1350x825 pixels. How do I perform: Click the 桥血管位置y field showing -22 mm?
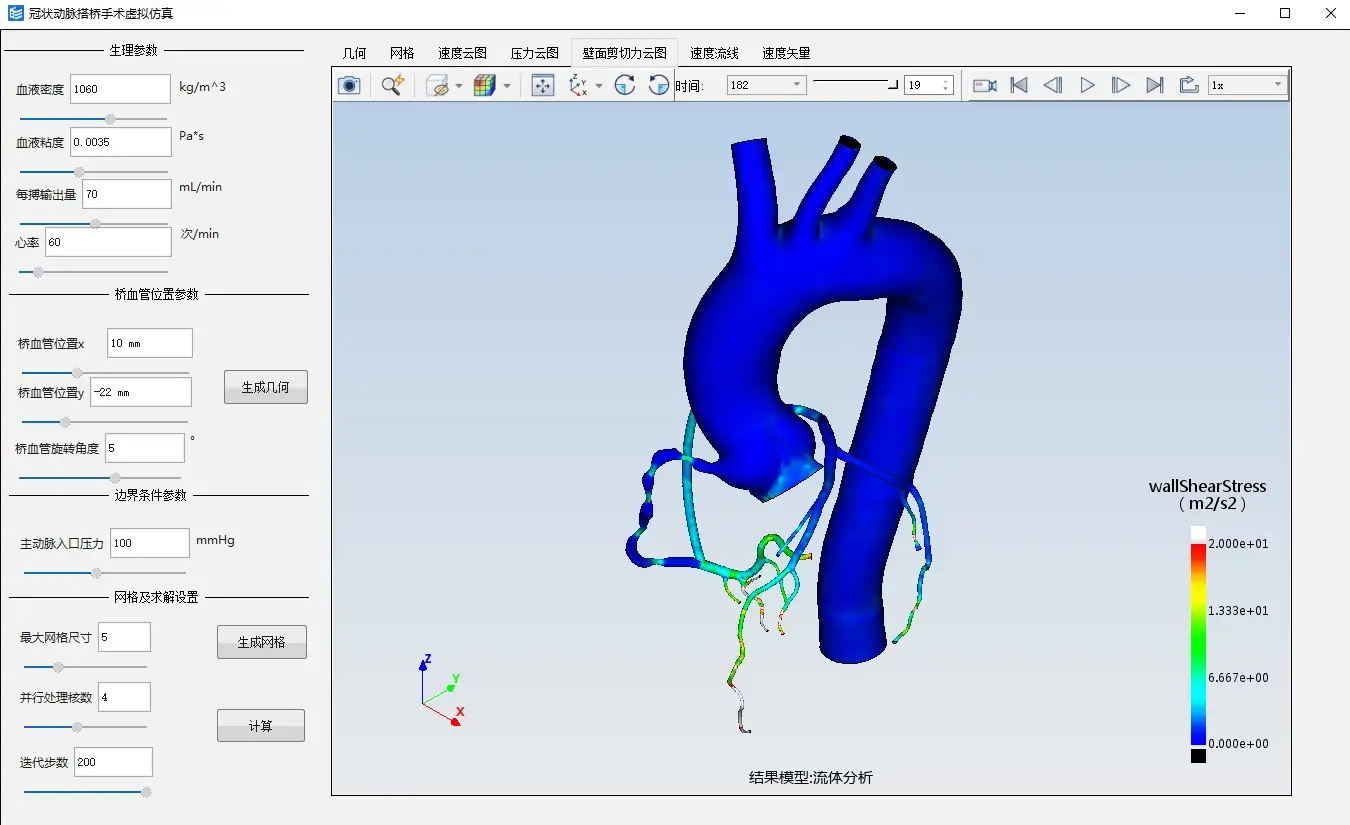point(141,392)
